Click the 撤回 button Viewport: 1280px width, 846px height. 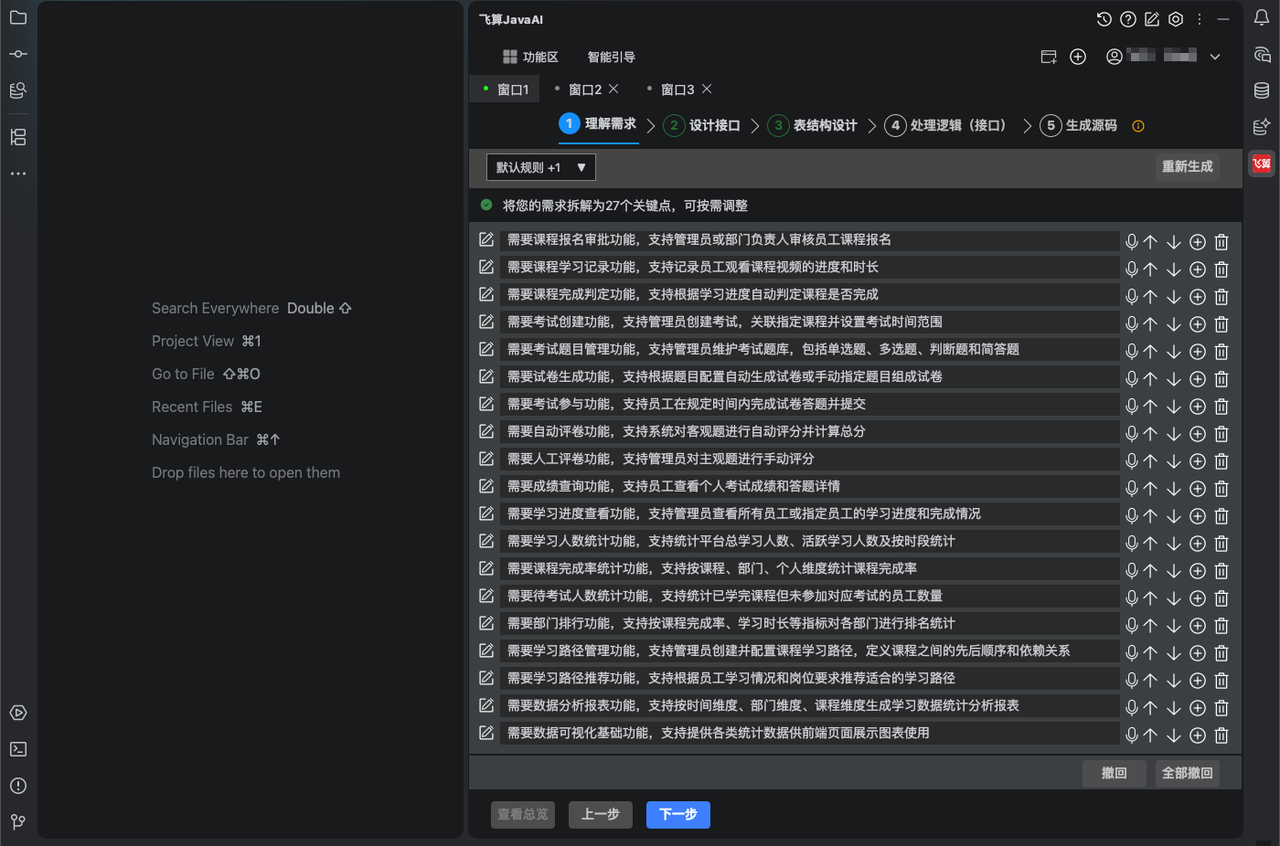click(x=1114, y=773)
